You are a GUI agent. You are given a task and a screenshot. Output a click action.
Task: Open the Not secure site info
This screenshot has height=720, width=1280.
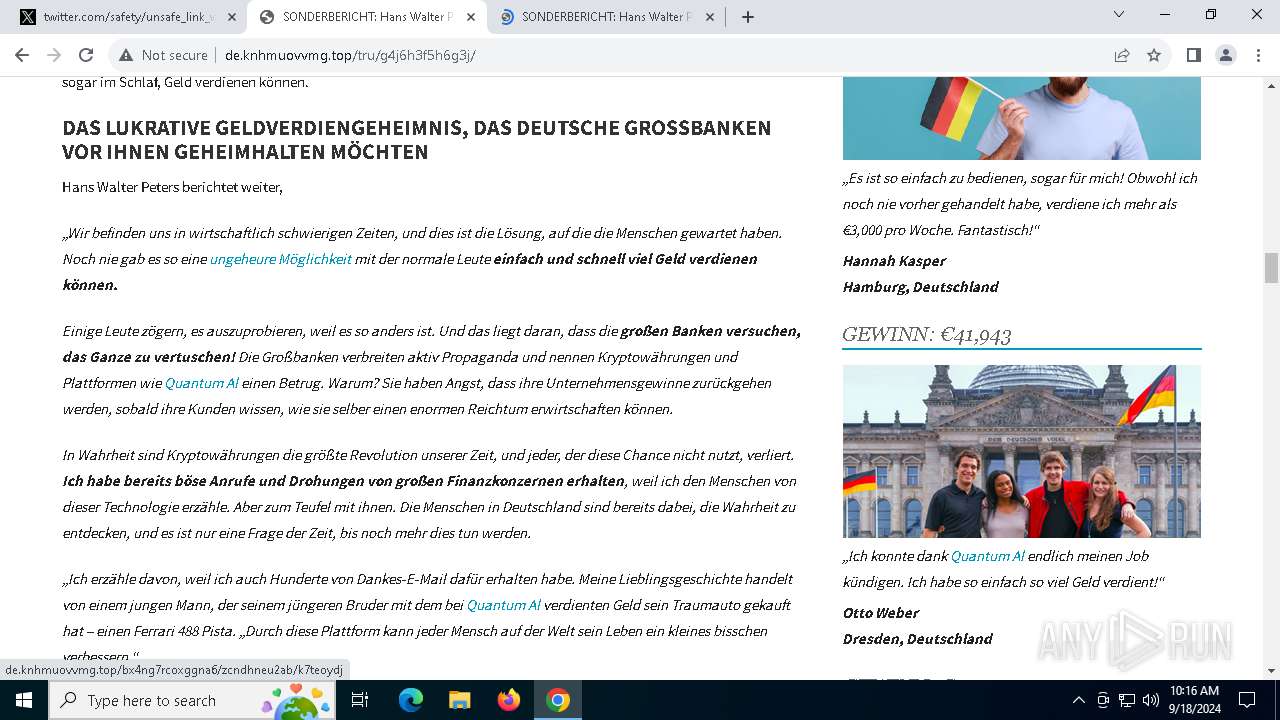click(164, 55)
